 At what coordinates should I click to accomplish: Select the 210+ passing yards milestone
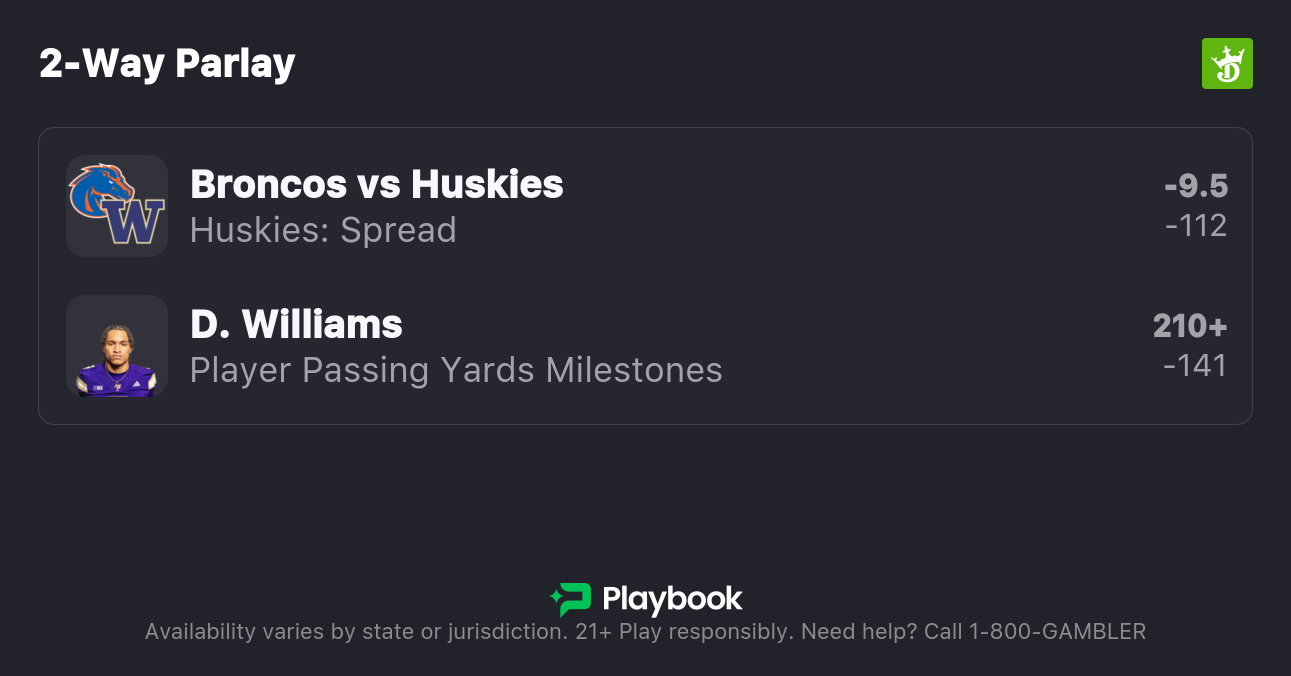click(1189, 326)
